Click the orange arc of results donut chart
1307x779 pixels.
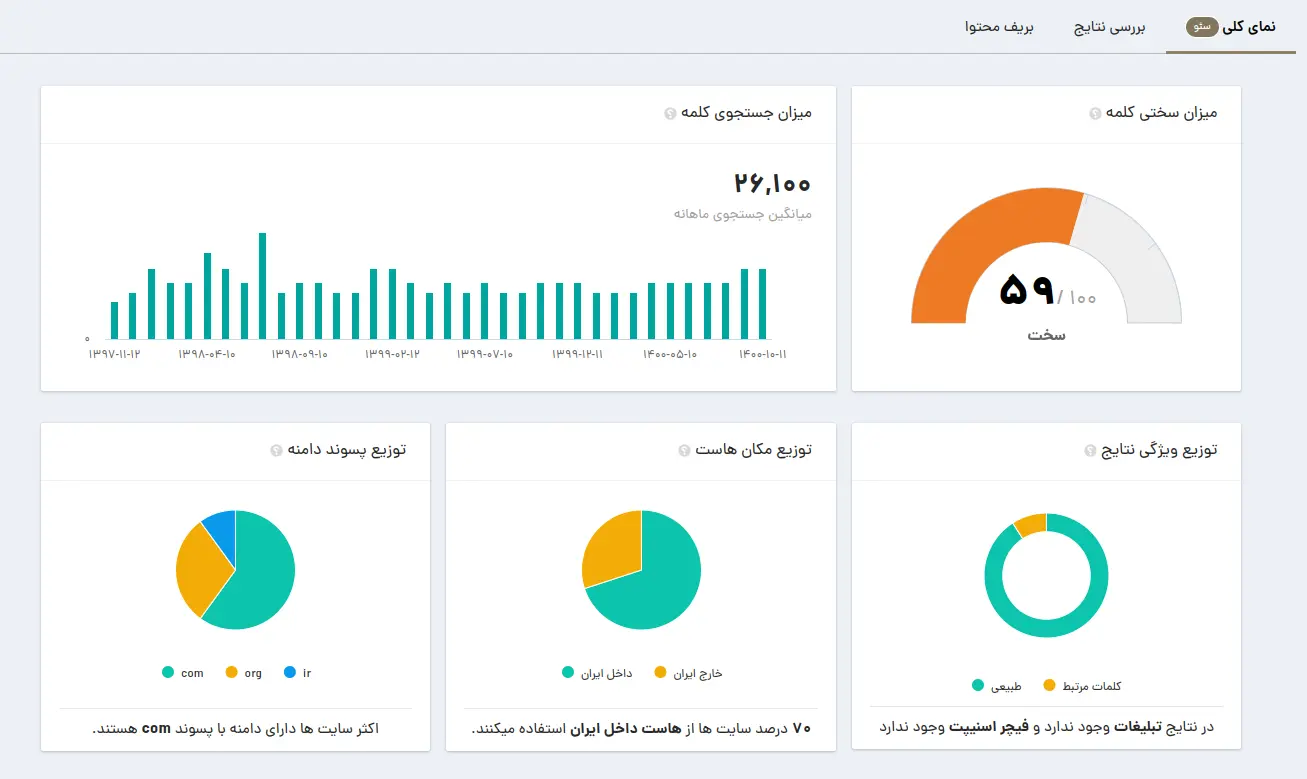[x=1031, y=524]
